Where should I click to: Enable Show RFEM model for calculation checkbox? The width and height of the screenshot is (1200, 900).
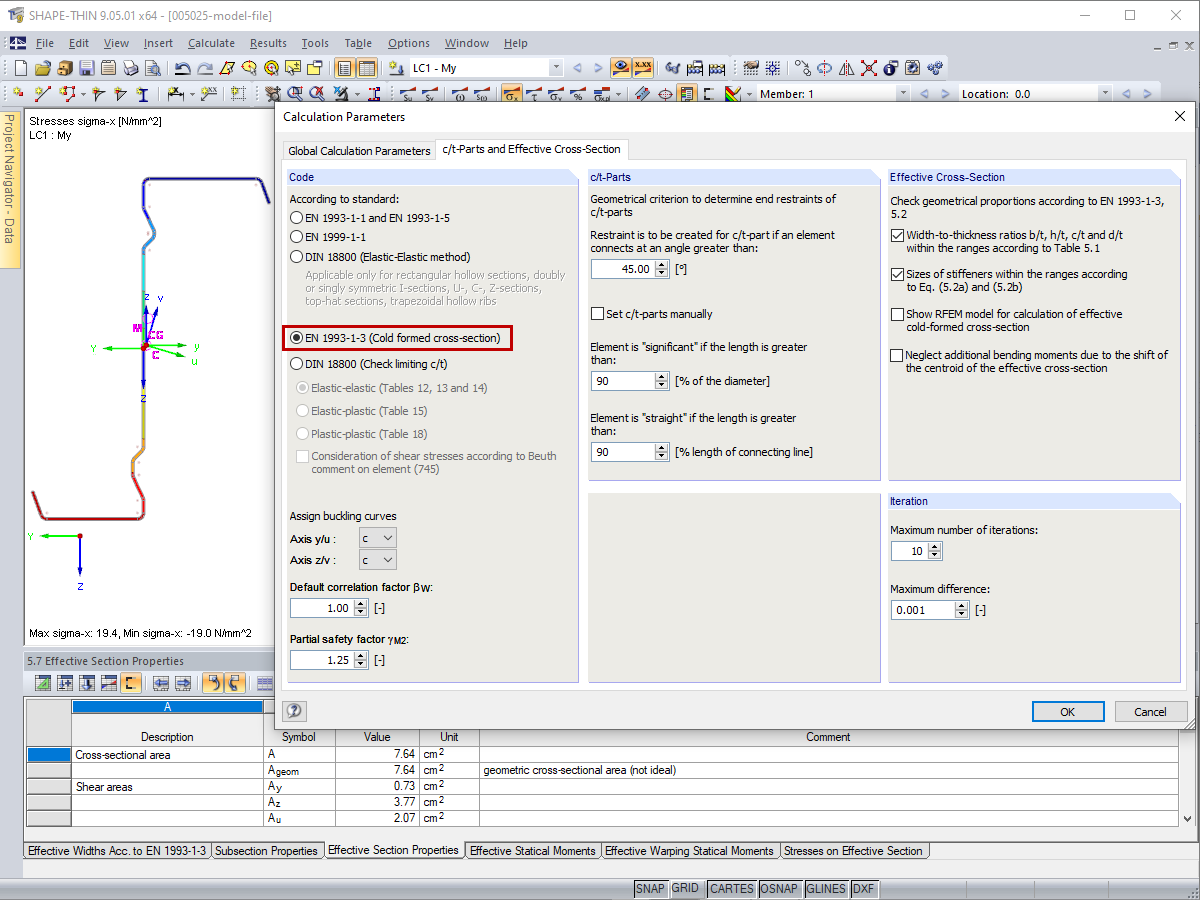897,314
